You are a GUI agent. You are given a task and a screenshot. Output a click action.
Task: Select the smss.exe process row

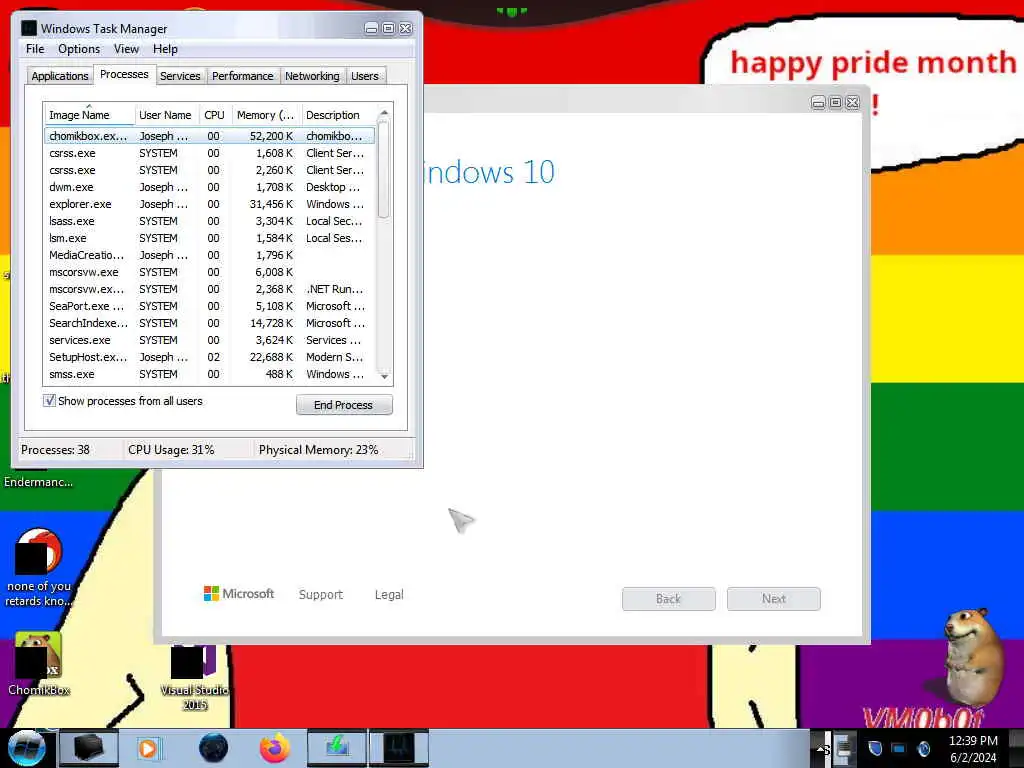click(210, 374)
